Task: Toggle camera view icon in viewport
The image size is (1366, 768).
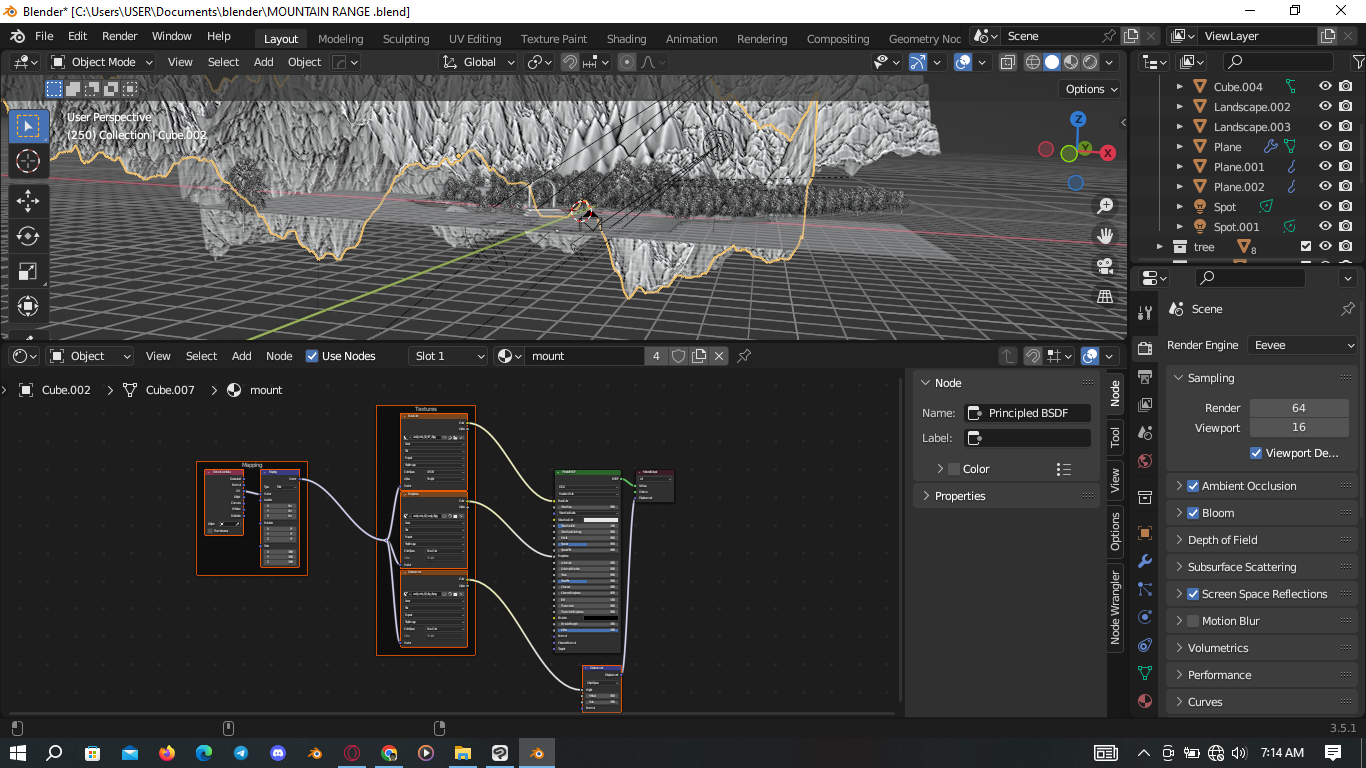Action: tap(1105, 266)
